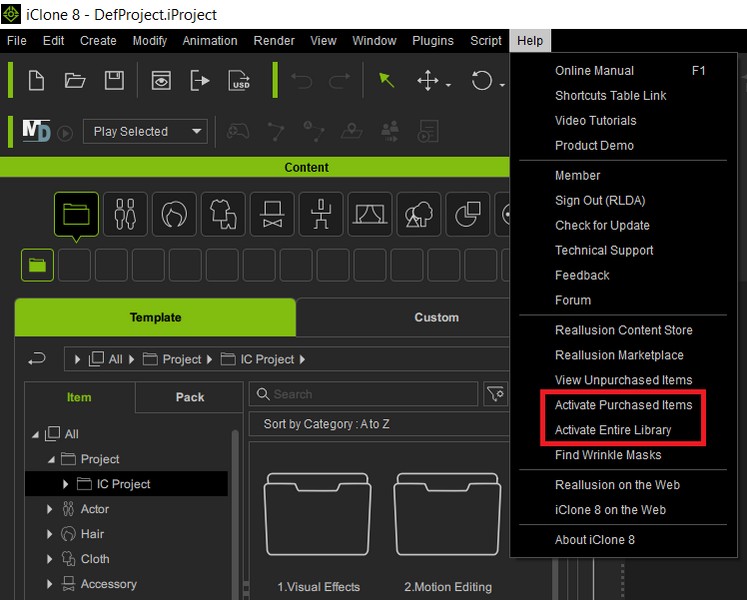Click breadcrumb arrow after IC Project
The width and height of the screenshot is (747, 600).
pos(302,359)
